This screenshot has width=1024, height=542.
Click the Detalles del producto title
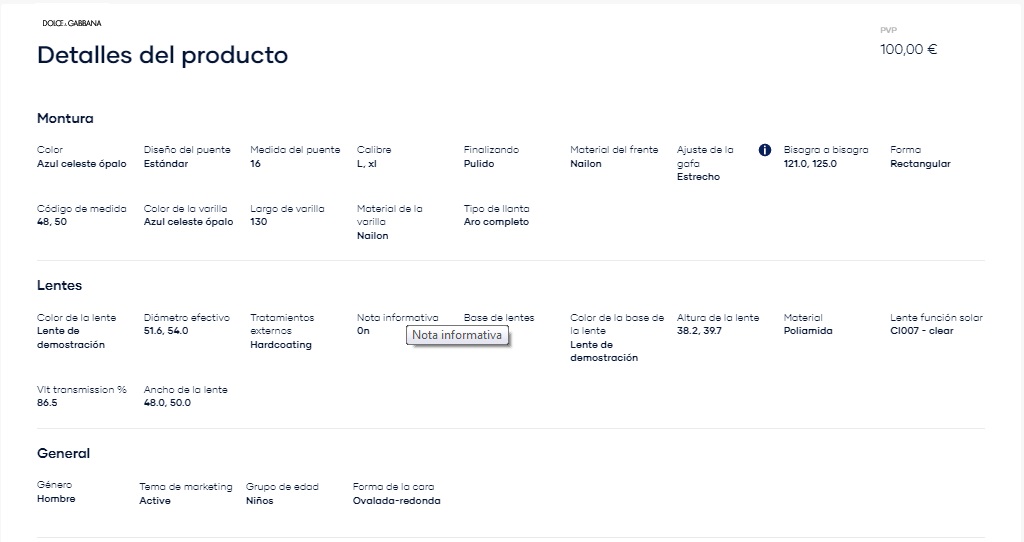pyautogui.click(x=163, y=55)
